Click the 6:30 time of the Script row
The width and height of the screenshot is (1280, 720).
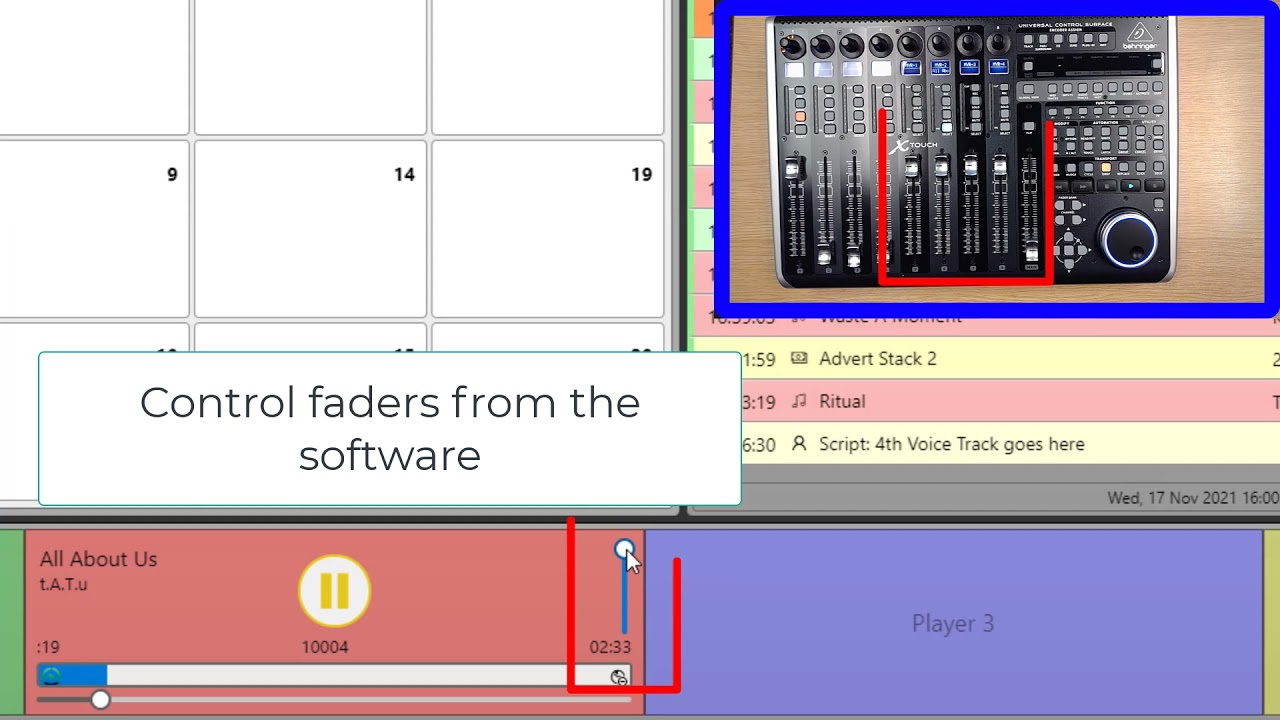click(759, 445)
